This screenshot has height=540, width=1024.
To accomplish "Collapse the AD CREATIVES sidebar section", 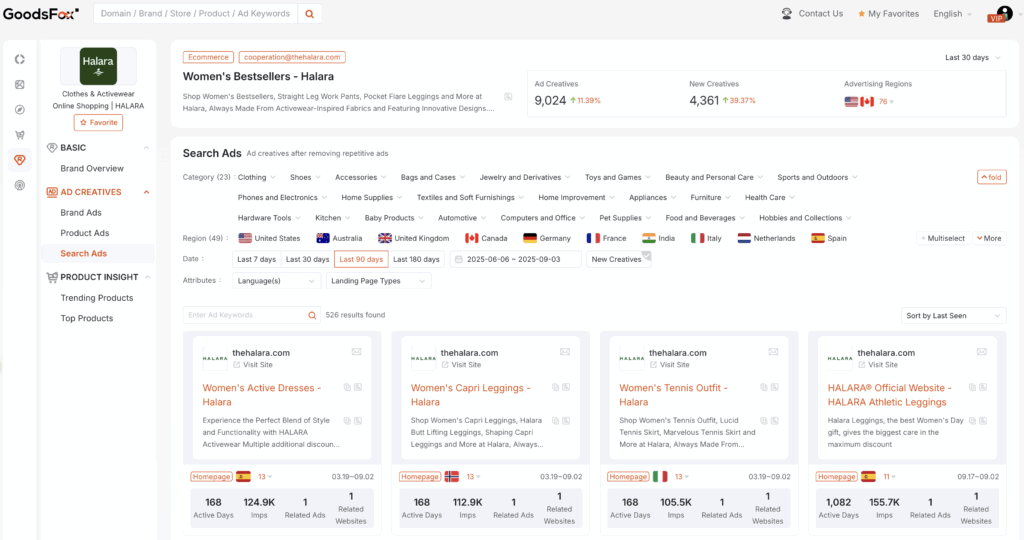I will [146, 192].
